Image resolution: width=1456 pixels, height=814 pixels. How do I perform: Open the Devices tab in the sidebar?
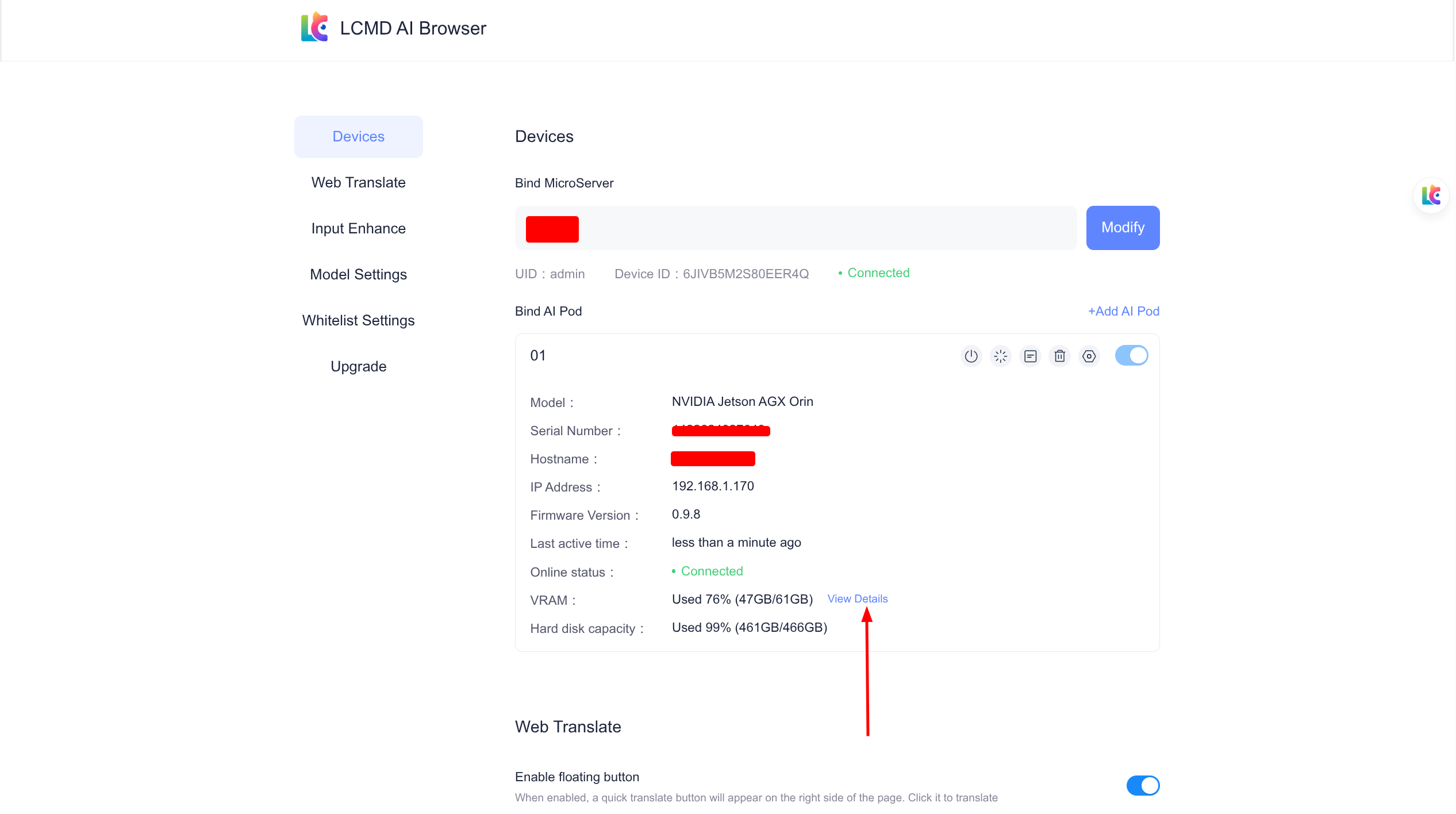358,137
